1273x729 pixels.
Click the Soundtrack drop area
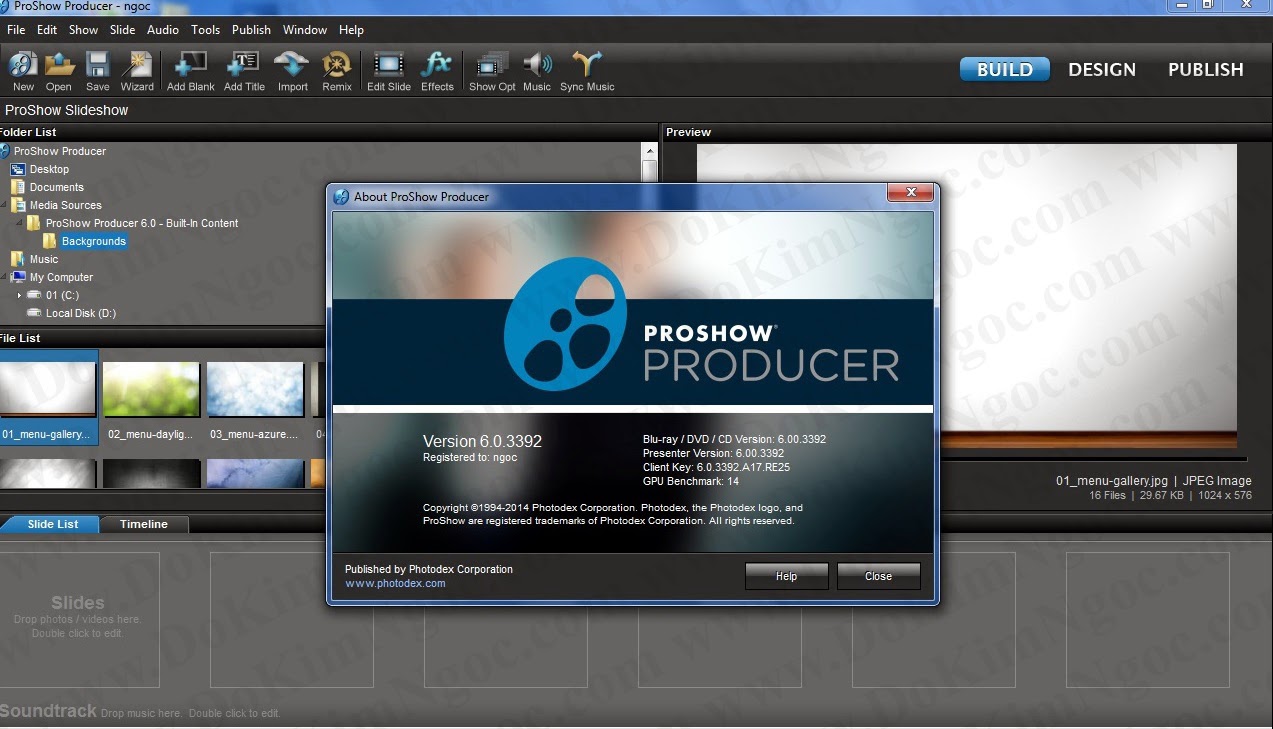pyautogui.click(x=140, y=711)
